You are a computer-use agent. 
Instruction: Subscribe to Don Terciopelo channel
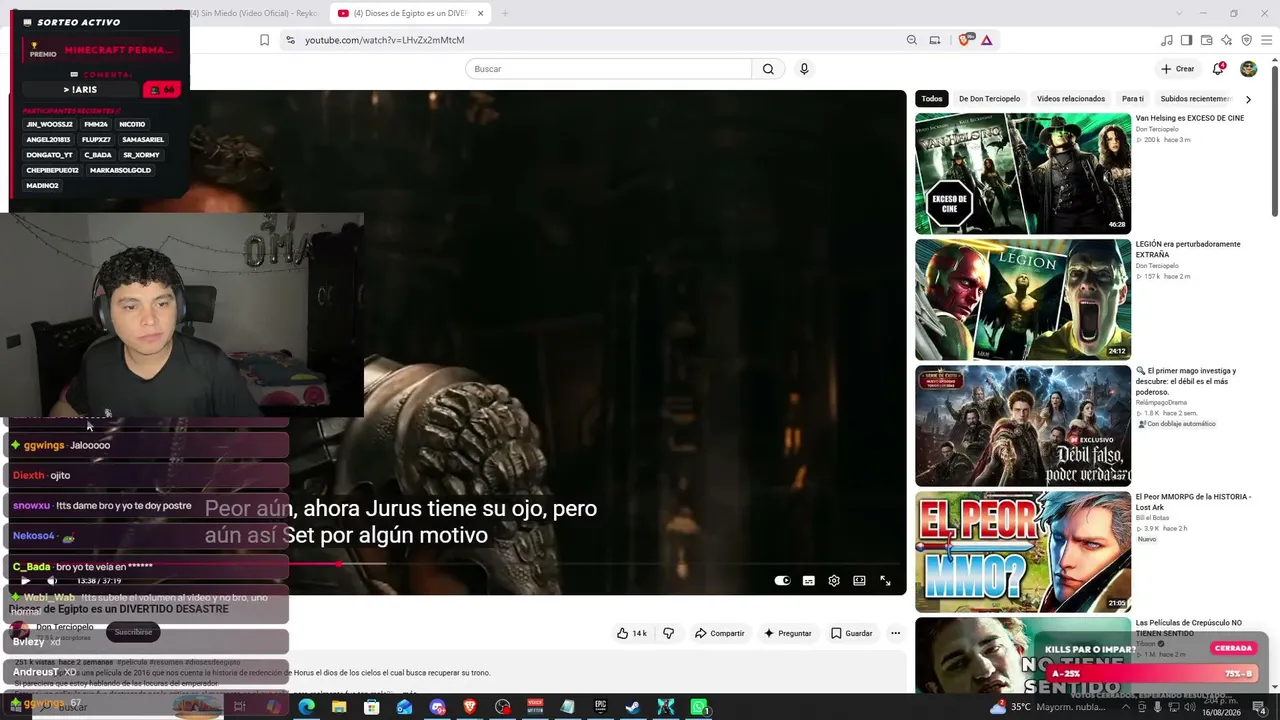point(133,632)
